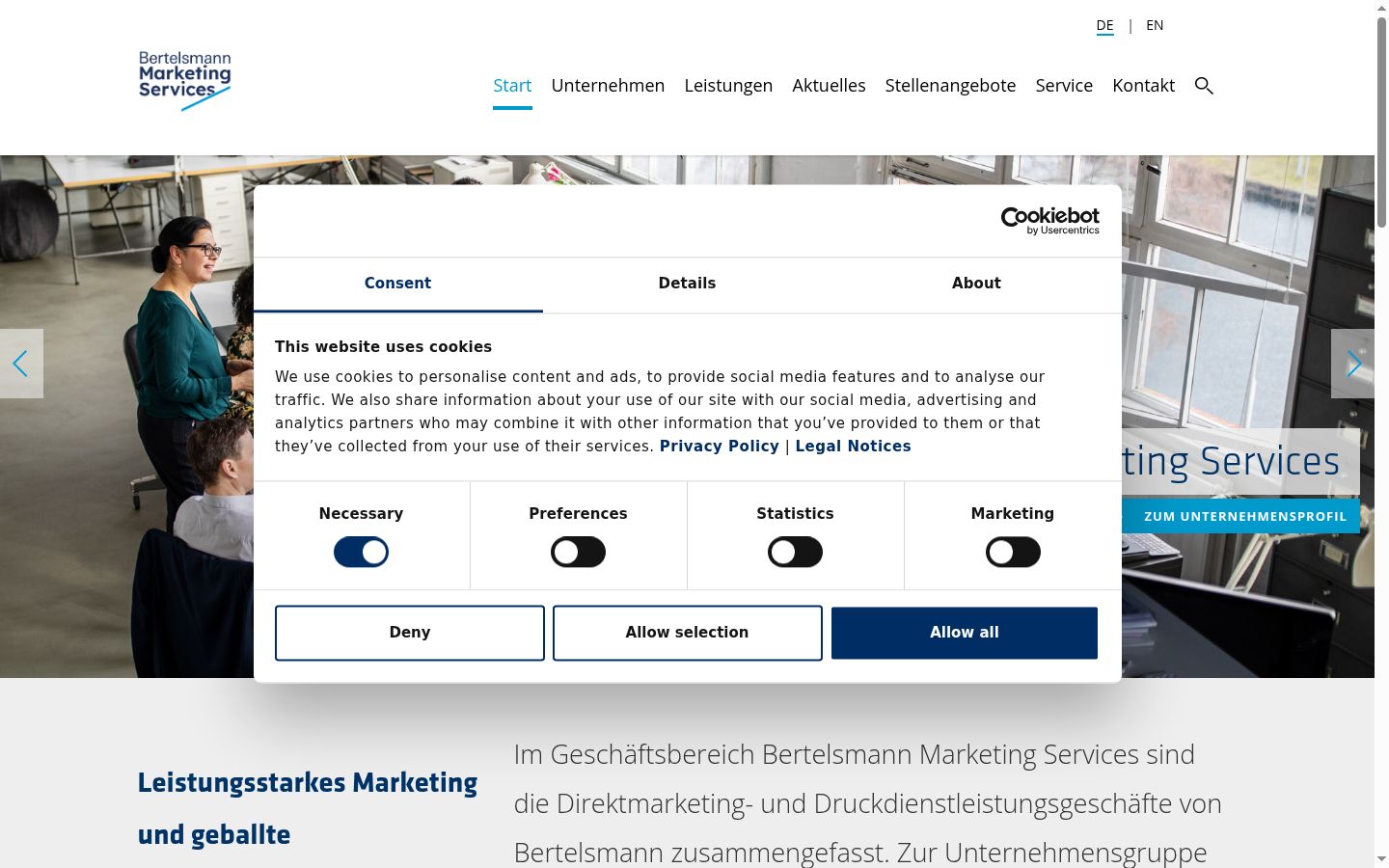This screenshot has width=1389, height=868.
Task: Click the page vertical scrollbar thumb
Action: pos(1381,122)
